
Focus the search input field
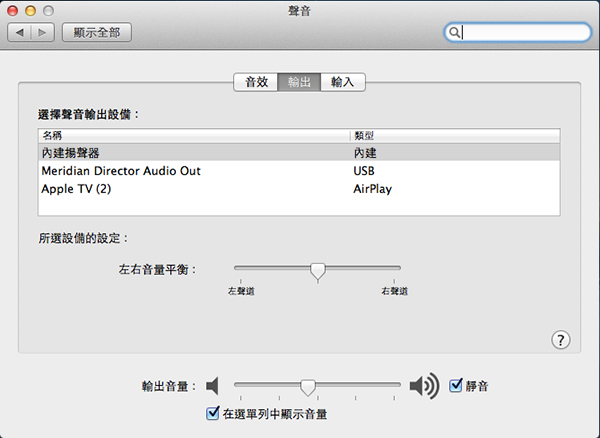[518, 33]
